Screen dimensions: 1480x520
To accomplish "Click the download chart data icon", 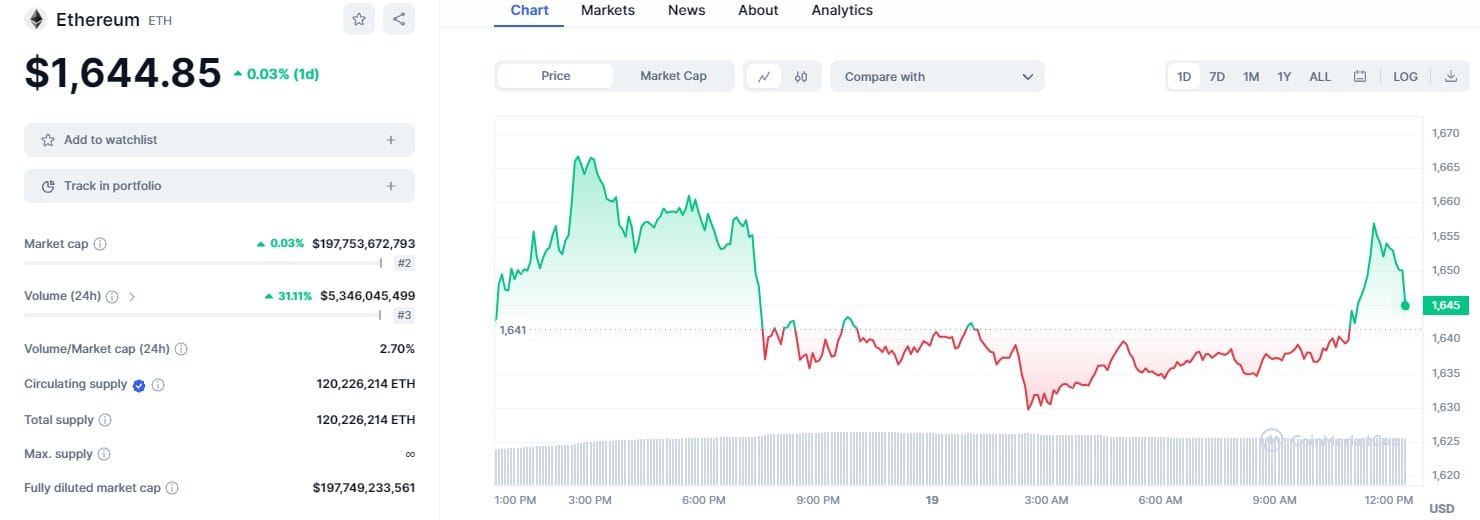I will [1450, 76].
